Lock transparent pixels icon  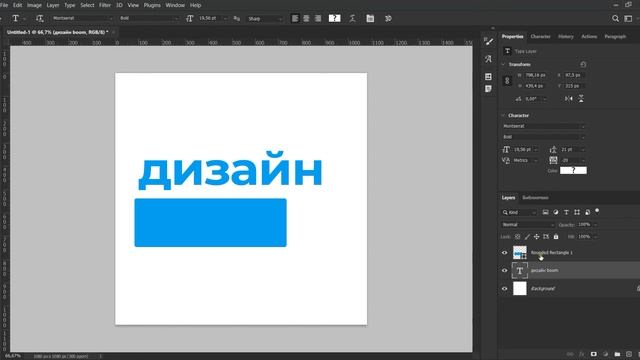pyautogui.click(x=517, y=237)
